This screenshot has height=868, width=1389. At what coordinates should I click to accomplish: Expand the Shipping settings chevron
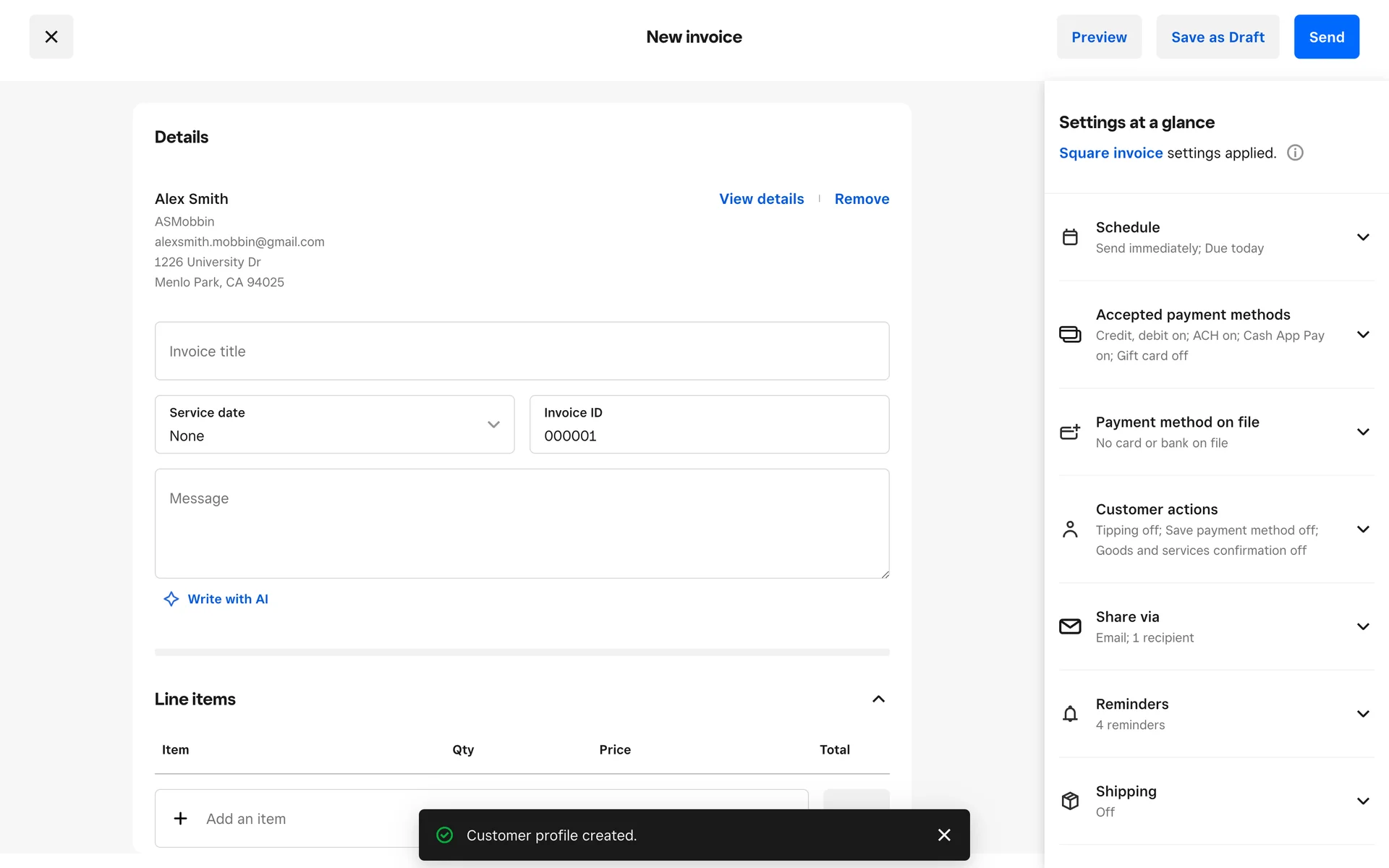[1363, 801]
